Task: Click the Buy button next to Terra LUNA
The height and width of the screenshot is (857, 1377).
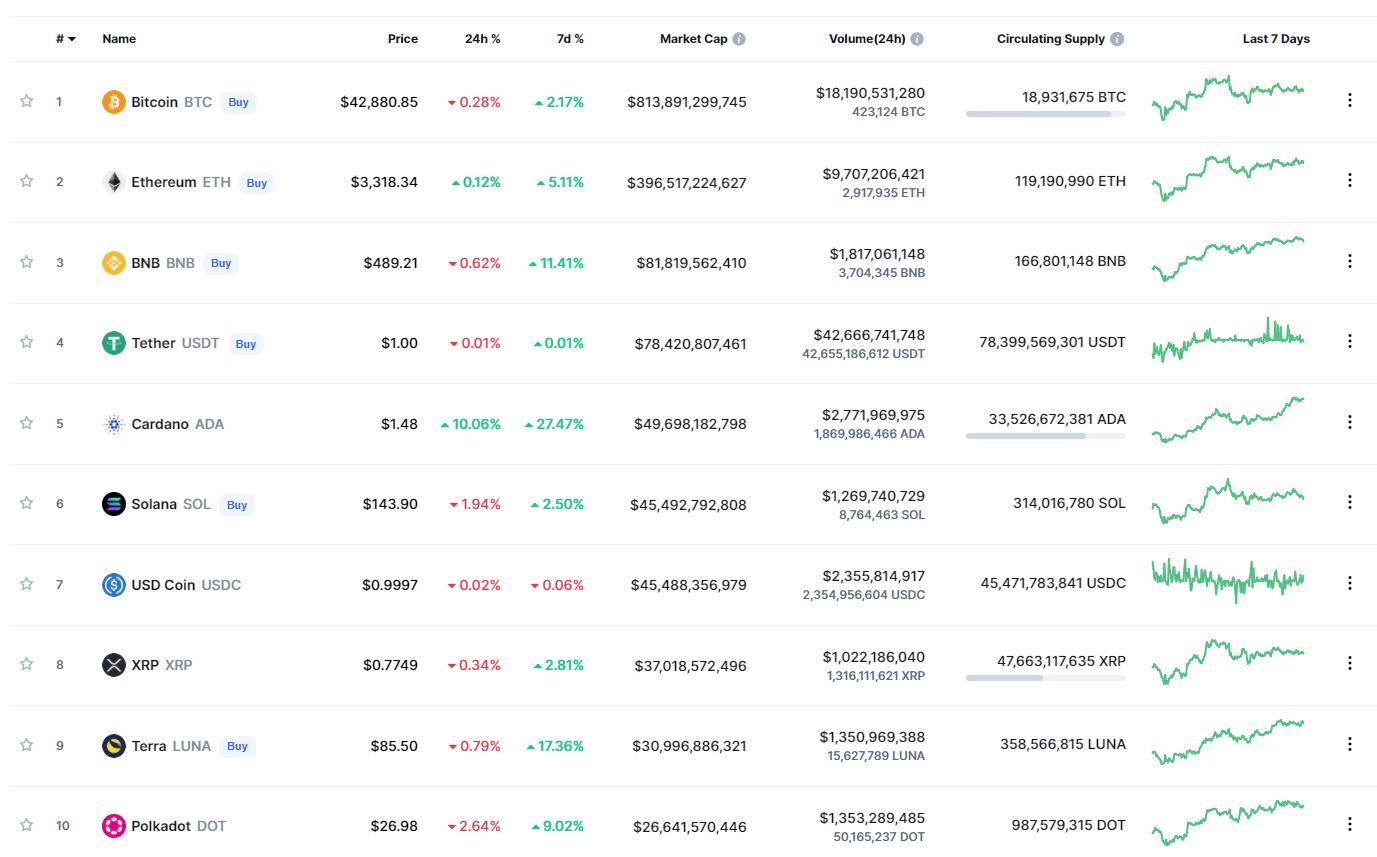Action: pyautogui.click(x=237, y=746)
